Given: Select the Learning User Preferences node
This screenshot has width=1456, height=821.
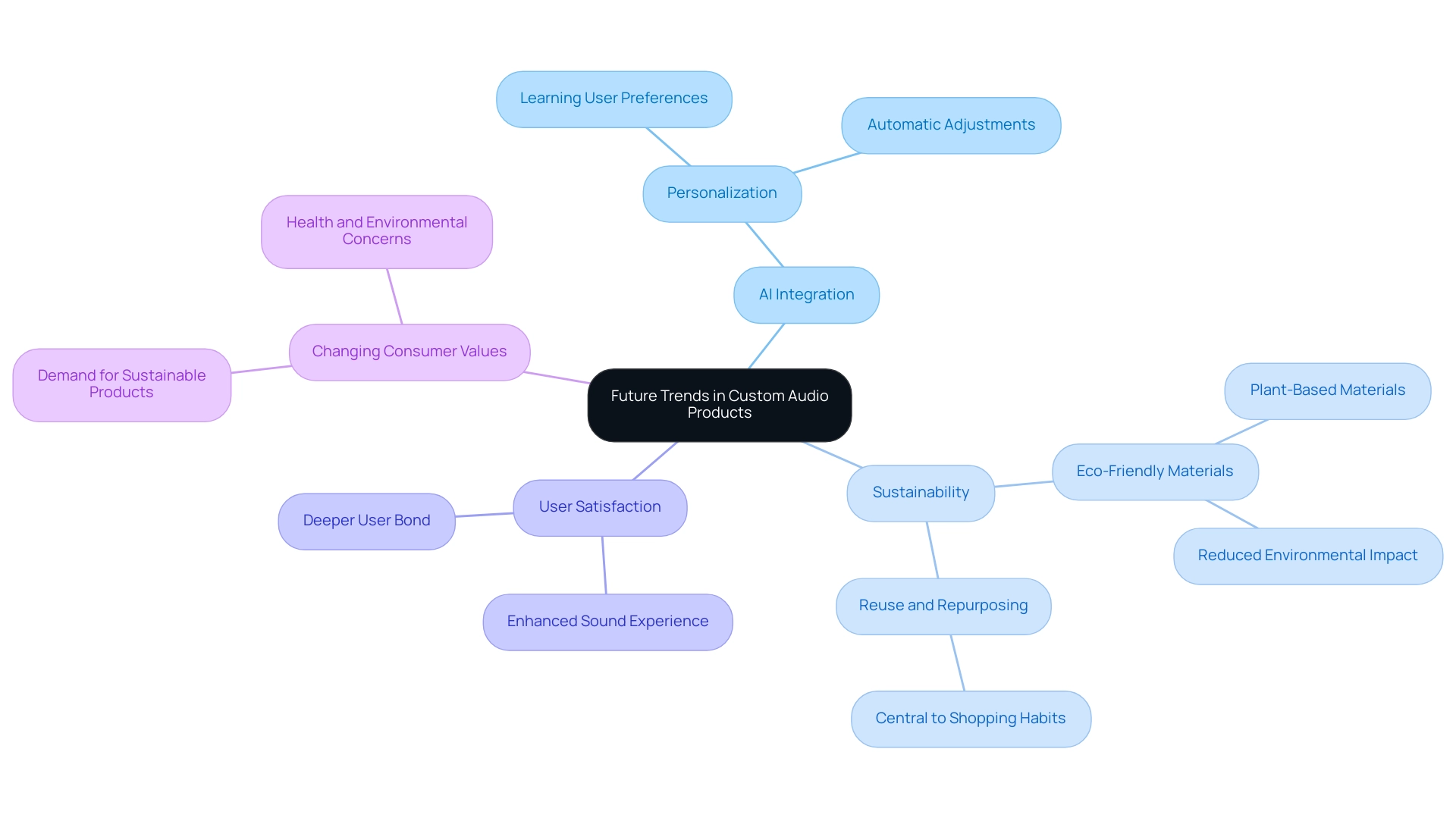Looking at the screenshot, I should click(613, 97).
